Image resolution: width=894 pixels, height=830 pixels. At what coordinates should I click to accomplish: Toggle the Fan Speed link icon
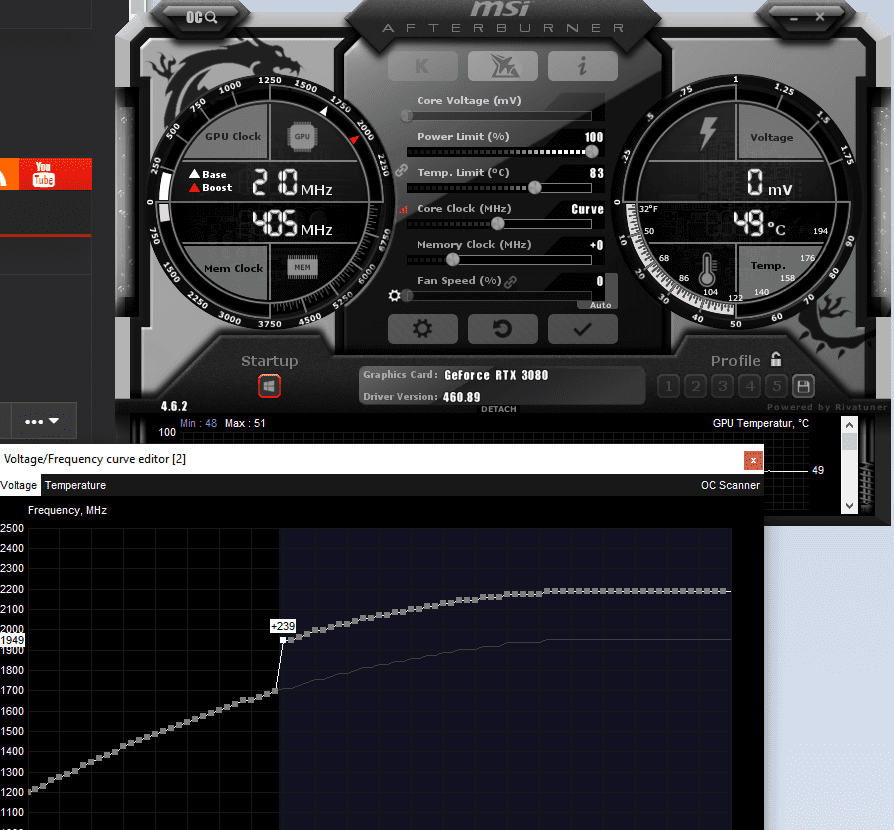(x=510, y=282)
